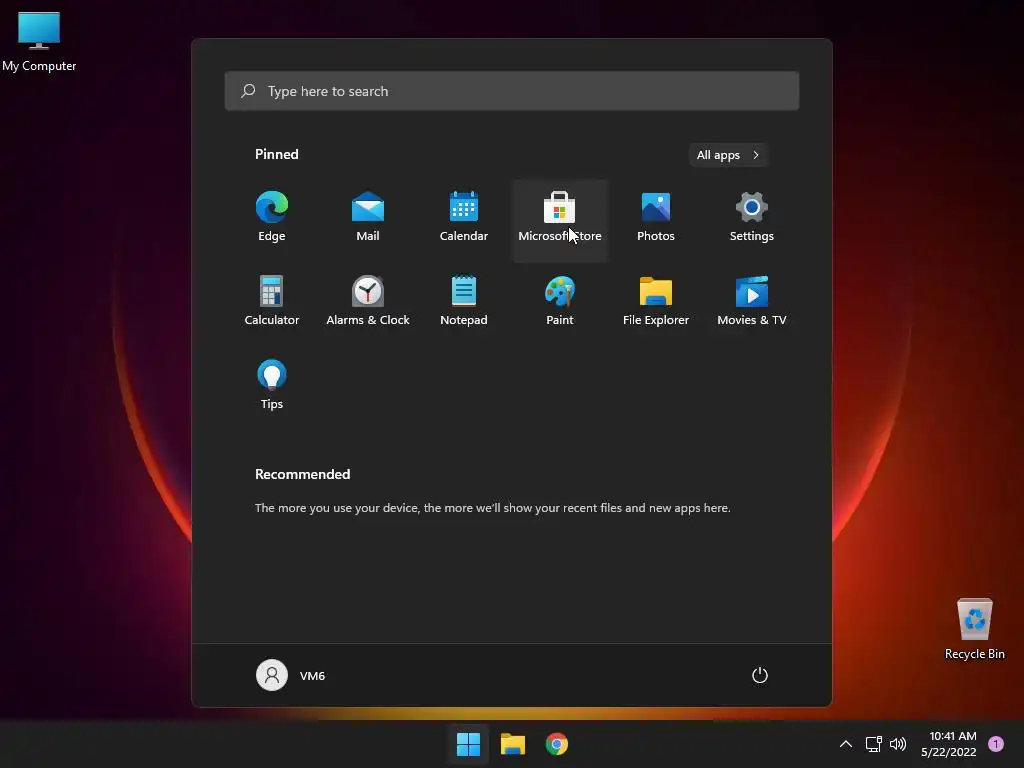Open File Explorer from the taskbar
The height and width of the screenshot is (768, 1024).
click(x=513, y=744)
